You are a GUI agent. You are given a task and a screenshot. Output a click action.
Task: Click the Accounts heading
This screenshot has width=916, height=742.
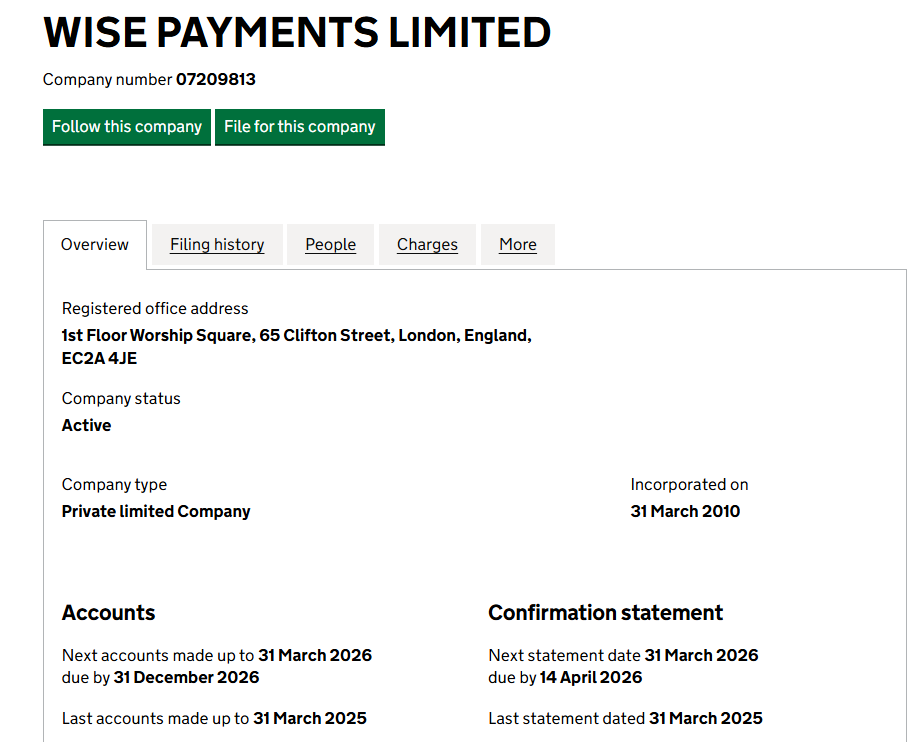pyautogui.click(x=109, y=612)
